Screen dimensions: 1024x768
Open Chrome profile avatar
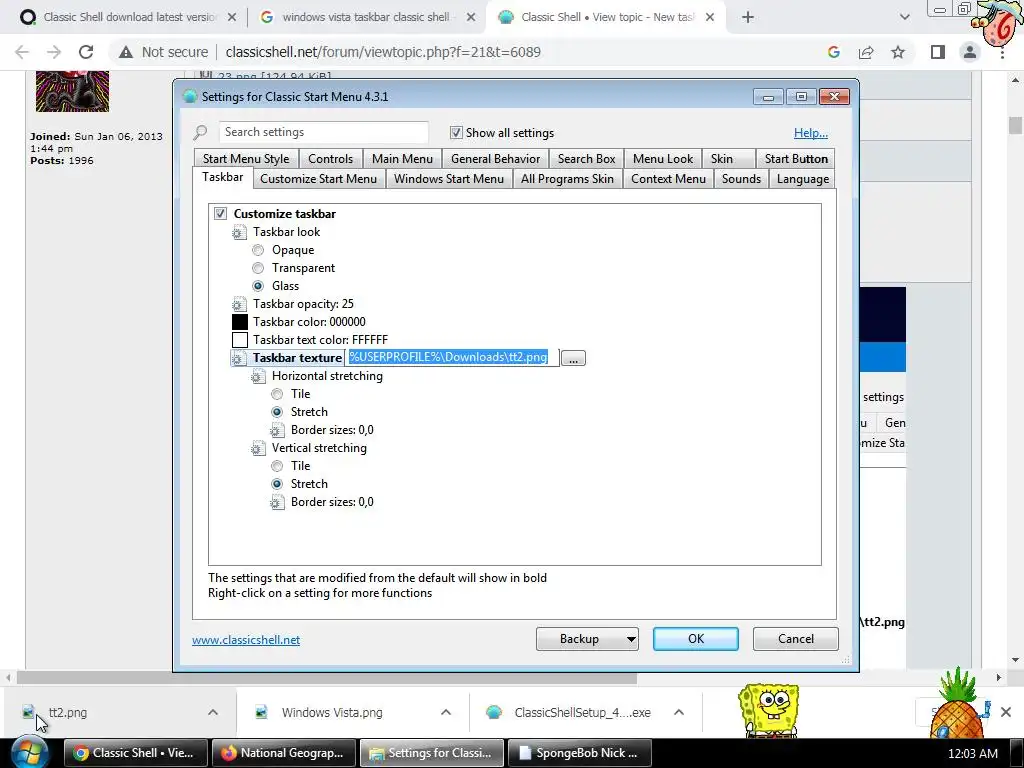pyautogui.click(x=970, y=52)
